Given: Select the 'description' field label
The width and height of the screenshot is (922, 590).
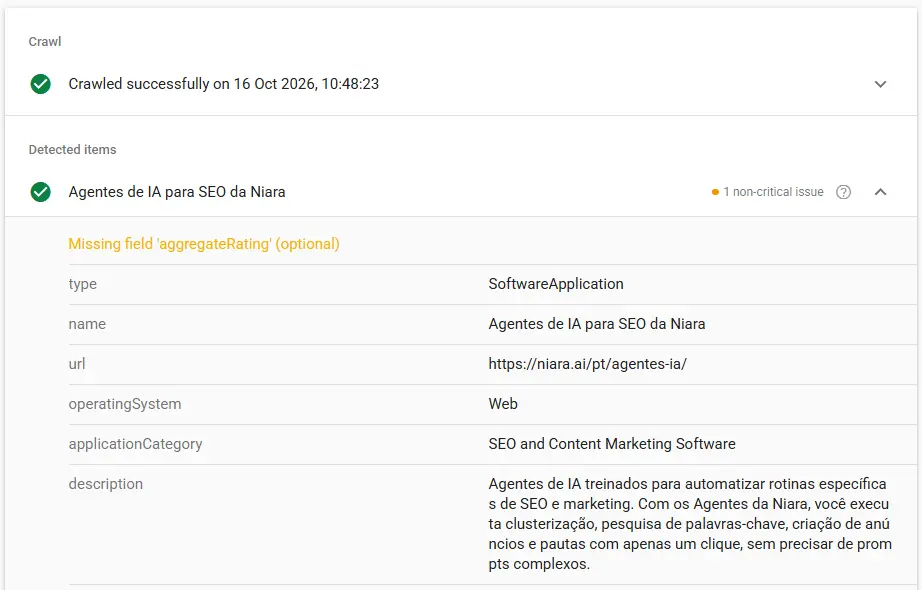Looking at the screenshot, I should (x=106, y=484).
